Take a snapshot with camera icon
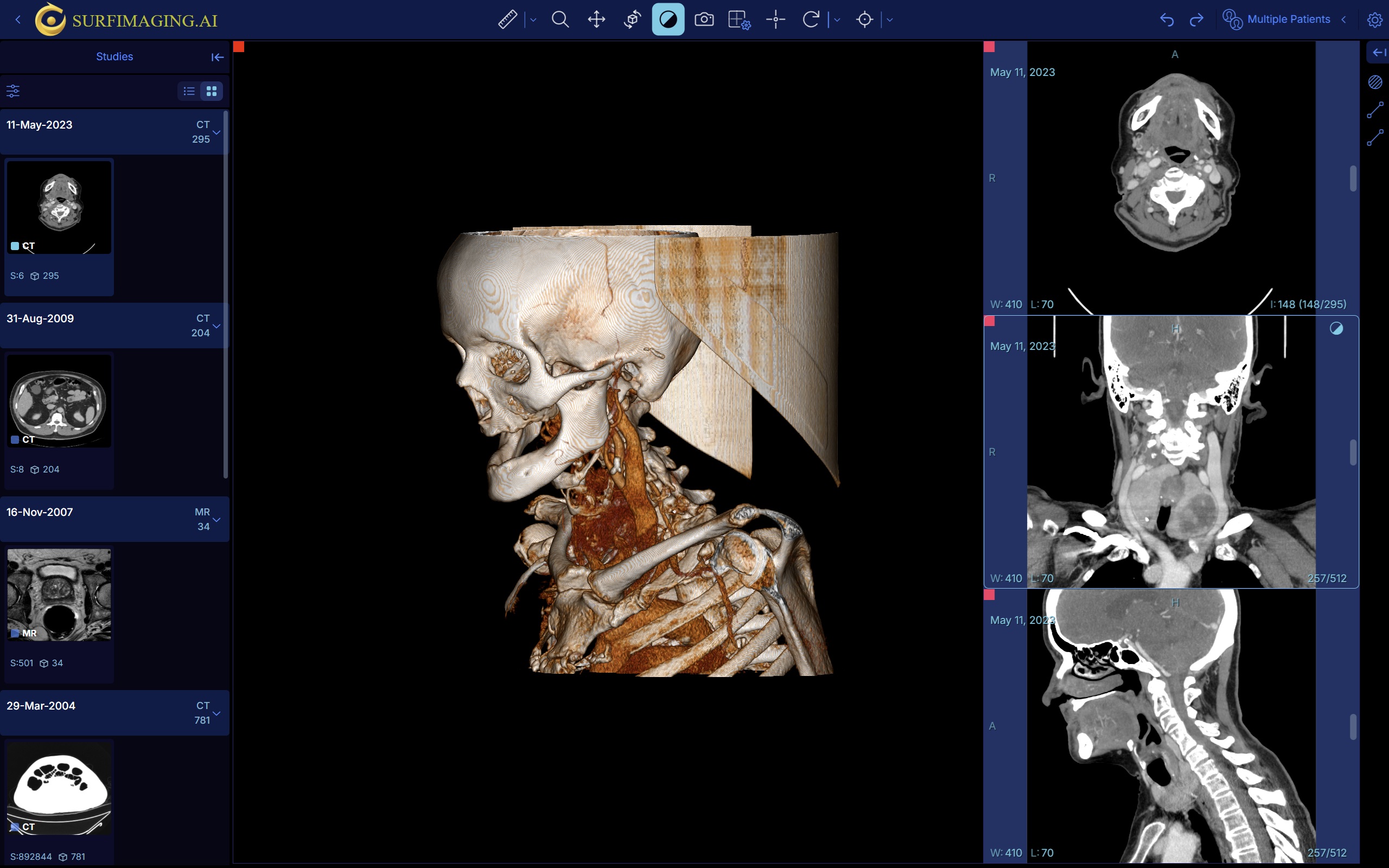Image resolution: width=1389 pixels, height=868 pixels. point(704,20)
